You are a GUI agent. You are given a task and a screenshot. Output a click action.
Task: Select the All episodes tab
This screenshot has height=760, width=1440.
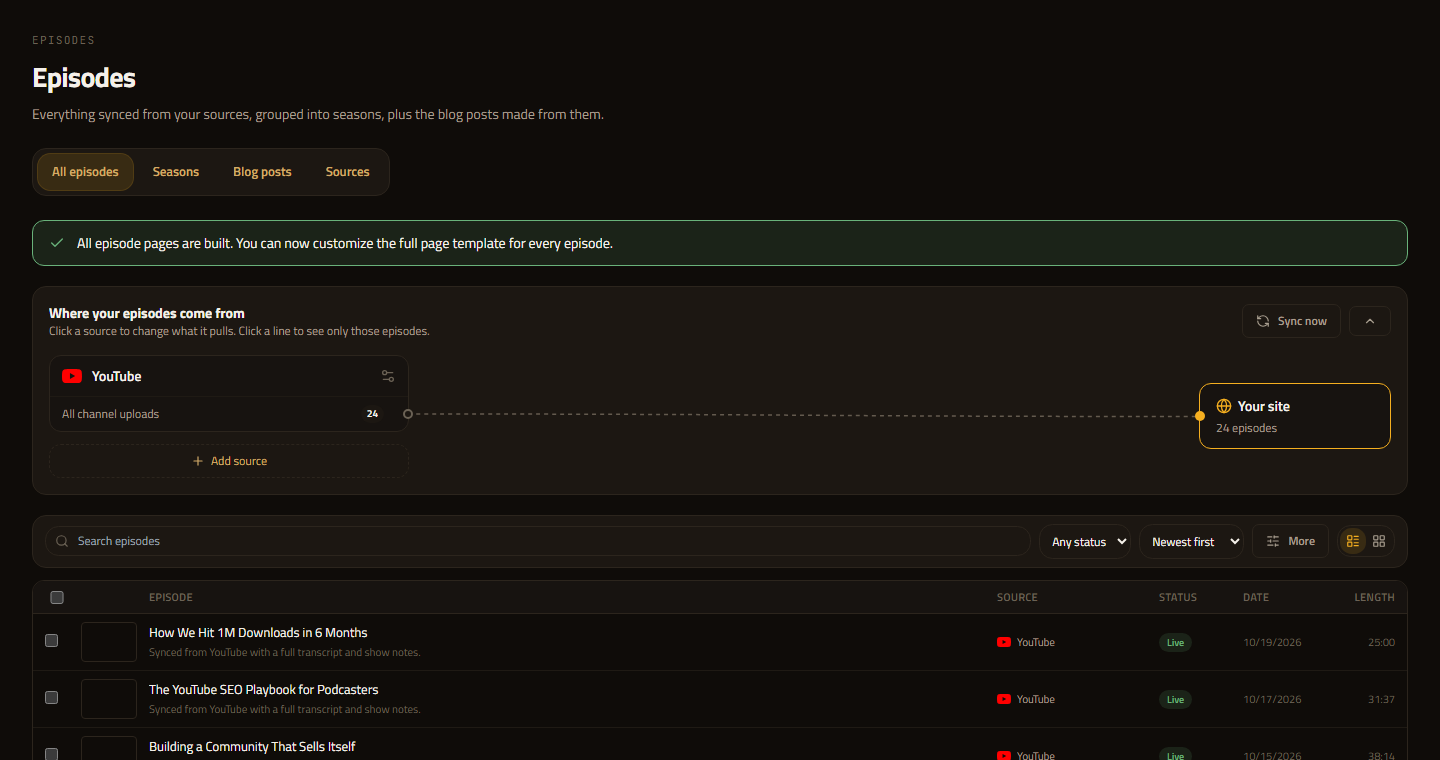click(x=85, y=172)
